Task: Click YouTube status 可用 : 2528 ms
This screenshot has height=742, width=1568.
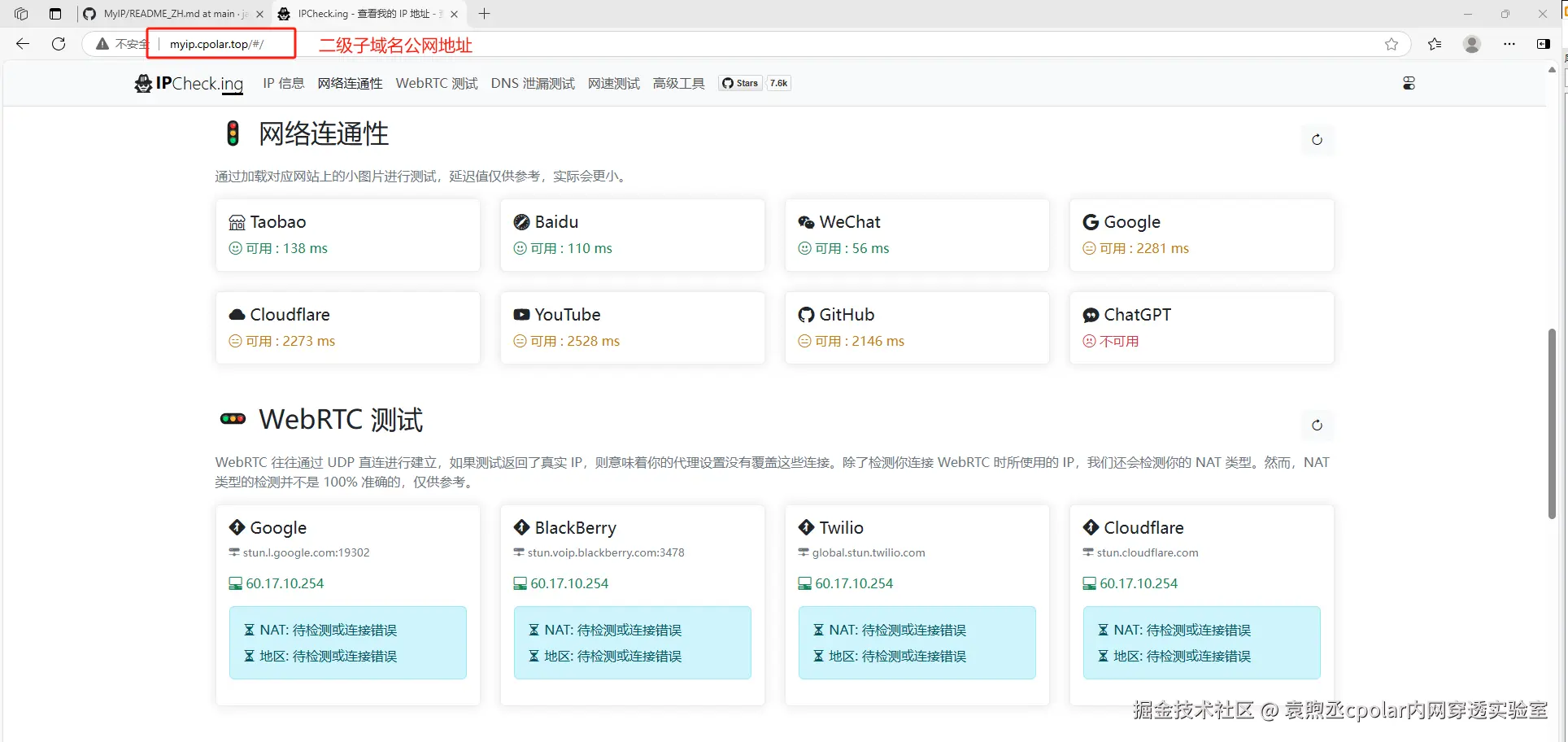Action: tap(566, 341)
